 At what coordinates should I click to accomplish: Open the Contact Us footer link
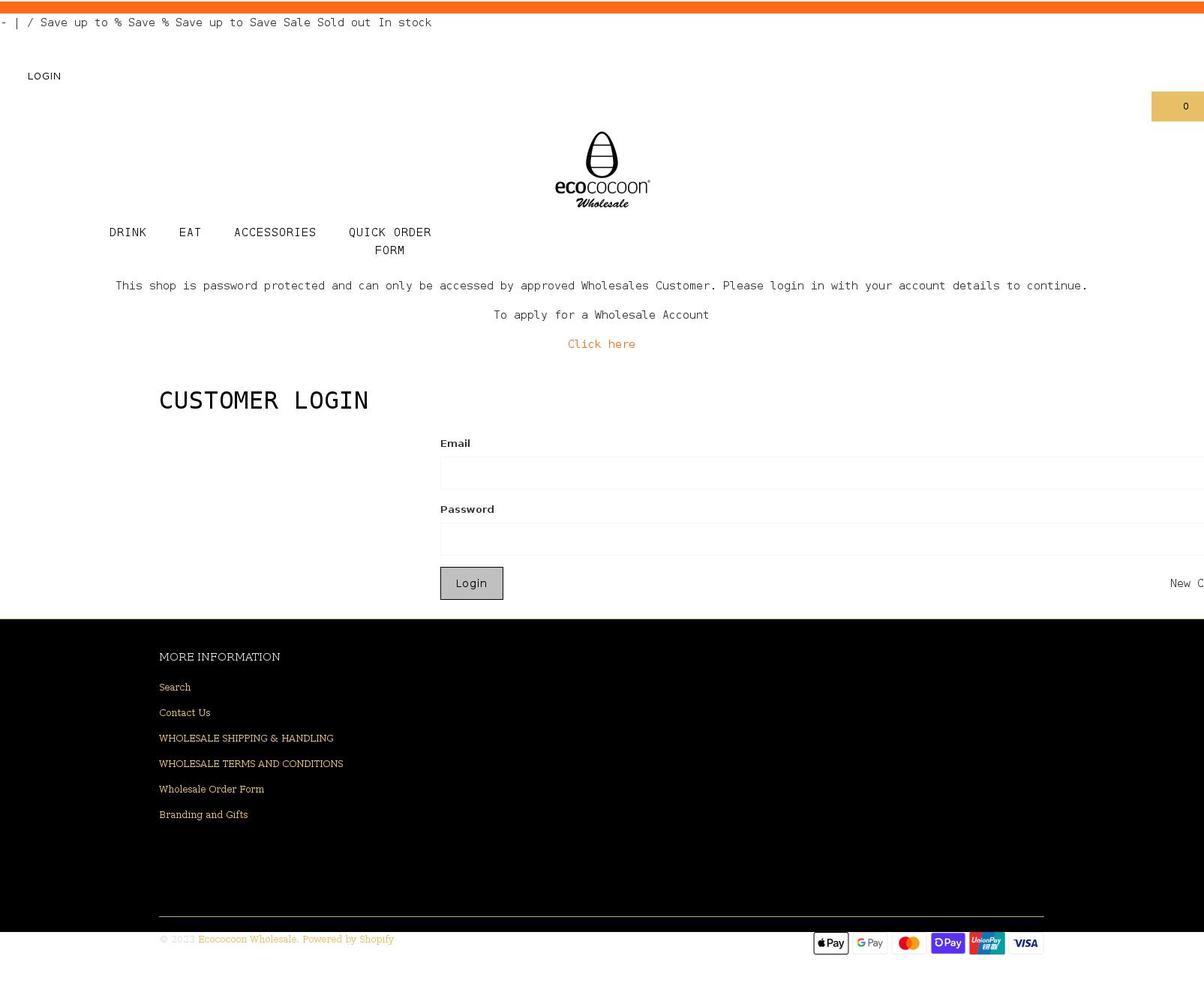184,713
